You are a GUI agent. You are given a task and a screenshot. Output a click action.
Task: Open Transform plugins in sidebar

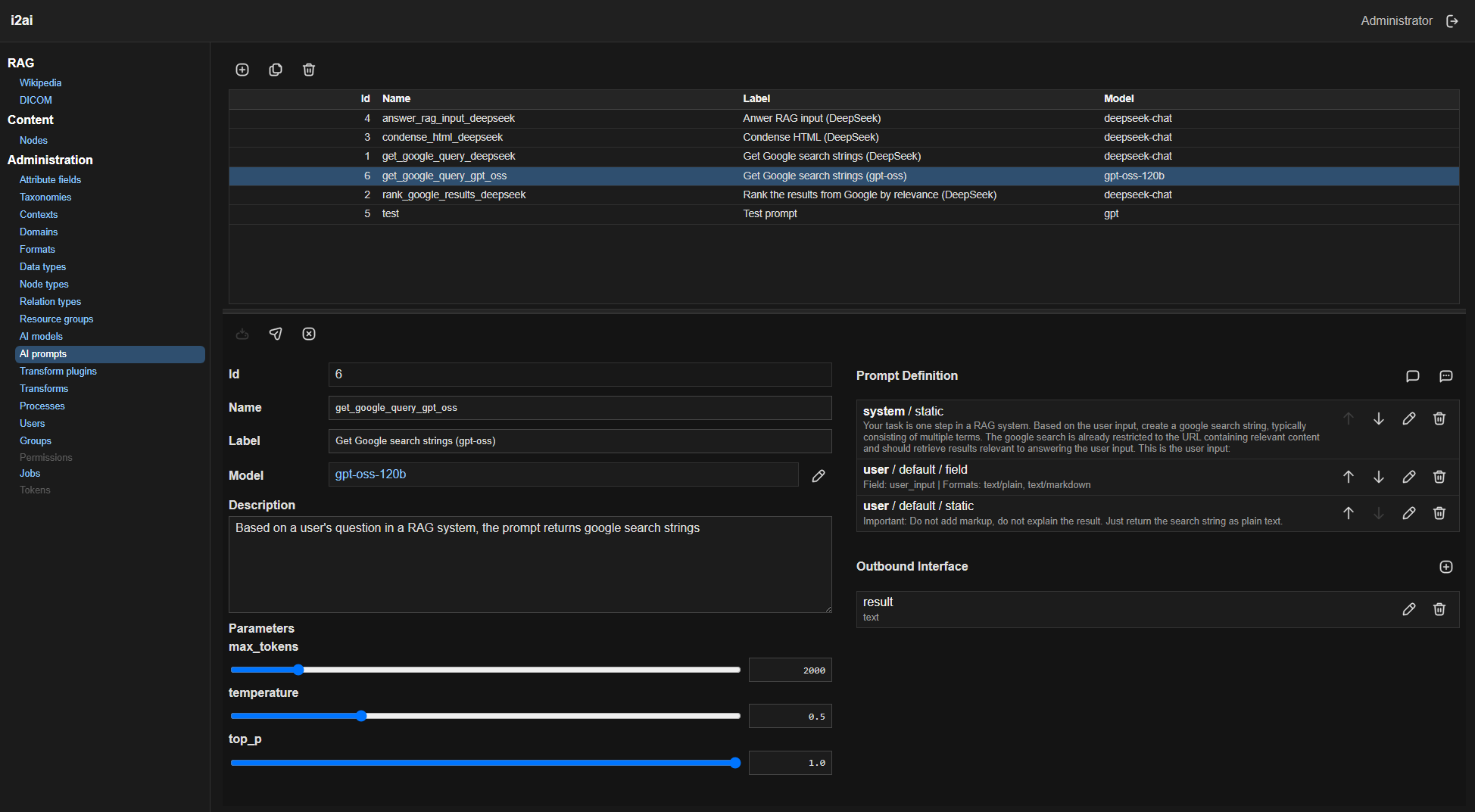point(58,371)
